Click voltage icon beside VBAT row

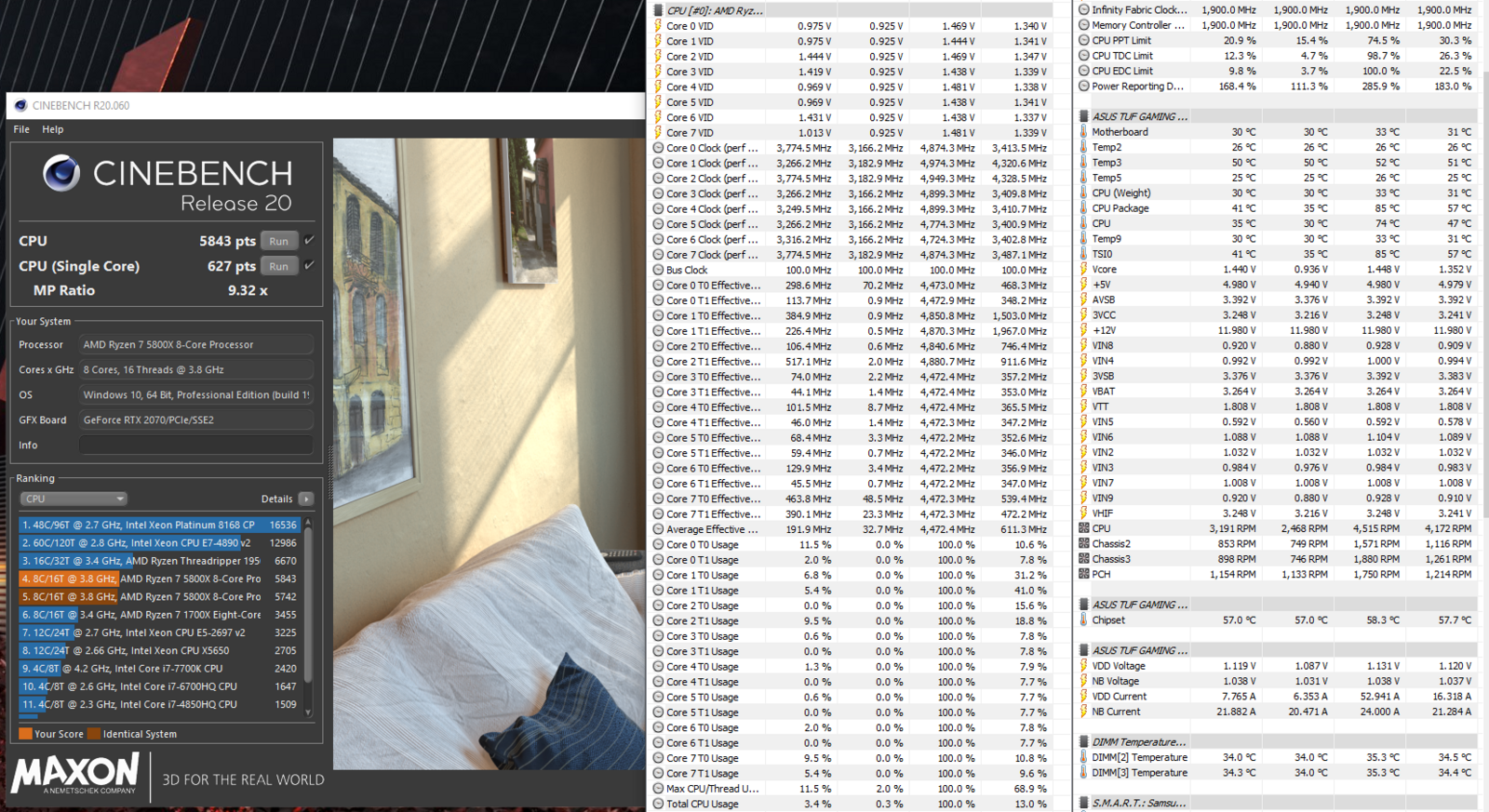pos(1084,392)
